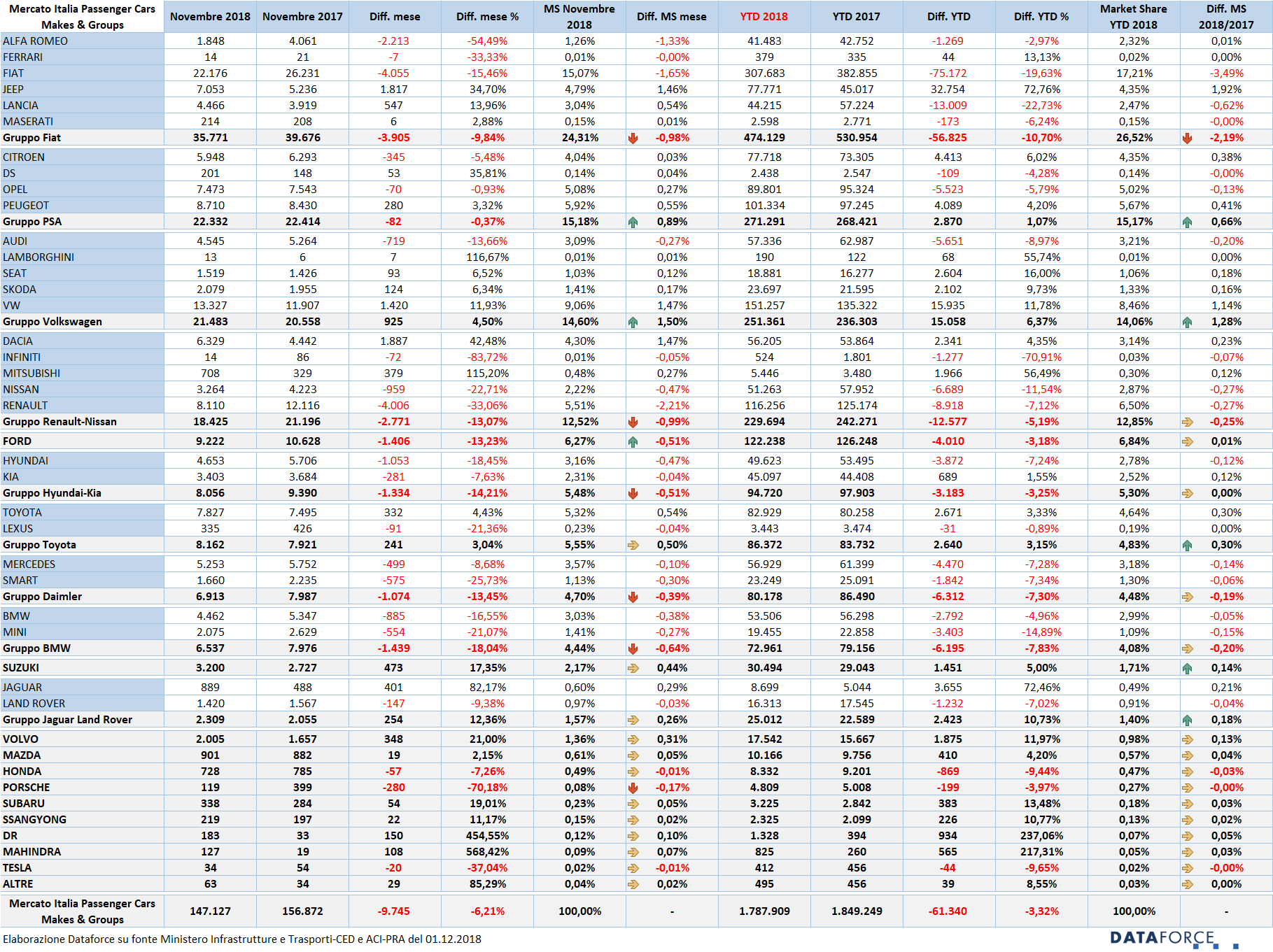This screenshot has height=952, width=1273.
Task: Click the yellow sideways arrow in FORD Diff. MS 2018/2017
Action: tap(1187, 441)
